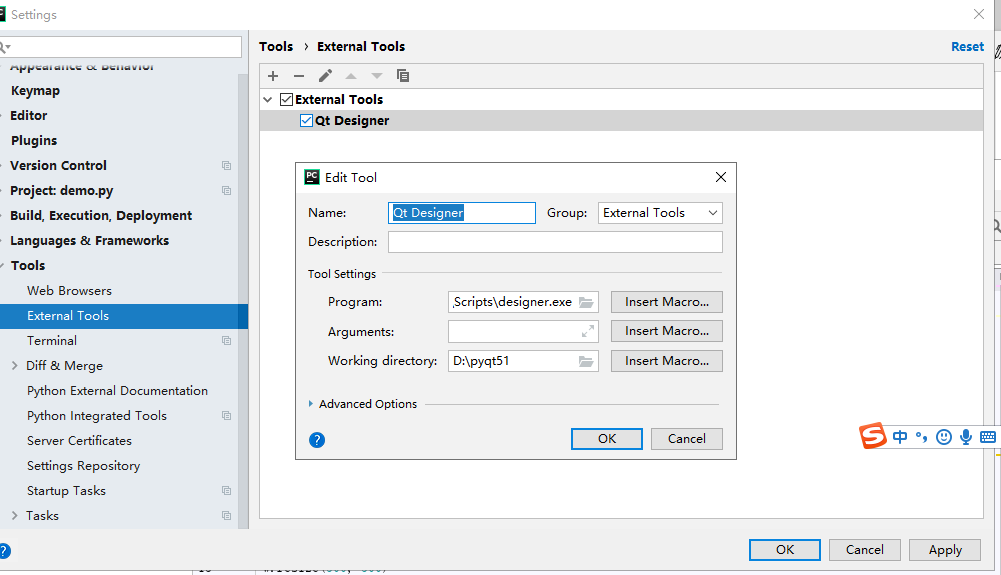Activate Sogou voice input microphone
1001x575 pixels.
tap(966, 437)
